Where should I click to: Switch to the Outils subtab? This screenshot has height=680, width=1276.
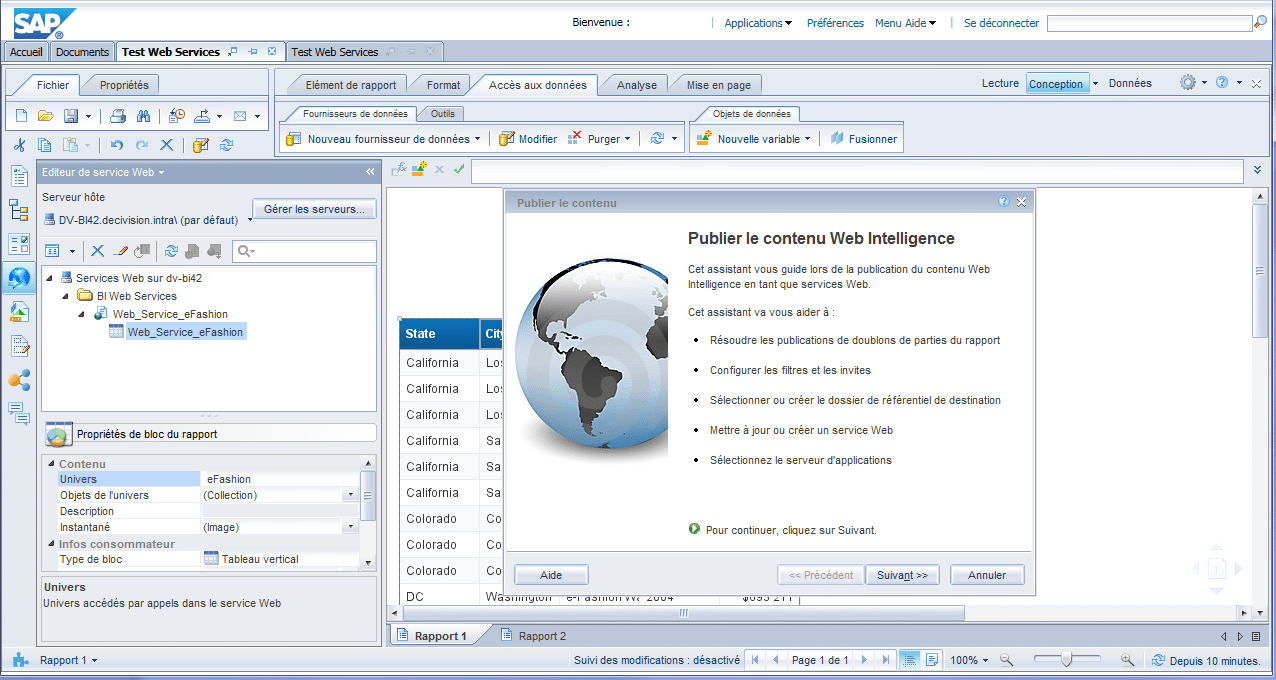click(x=443, y=114)
